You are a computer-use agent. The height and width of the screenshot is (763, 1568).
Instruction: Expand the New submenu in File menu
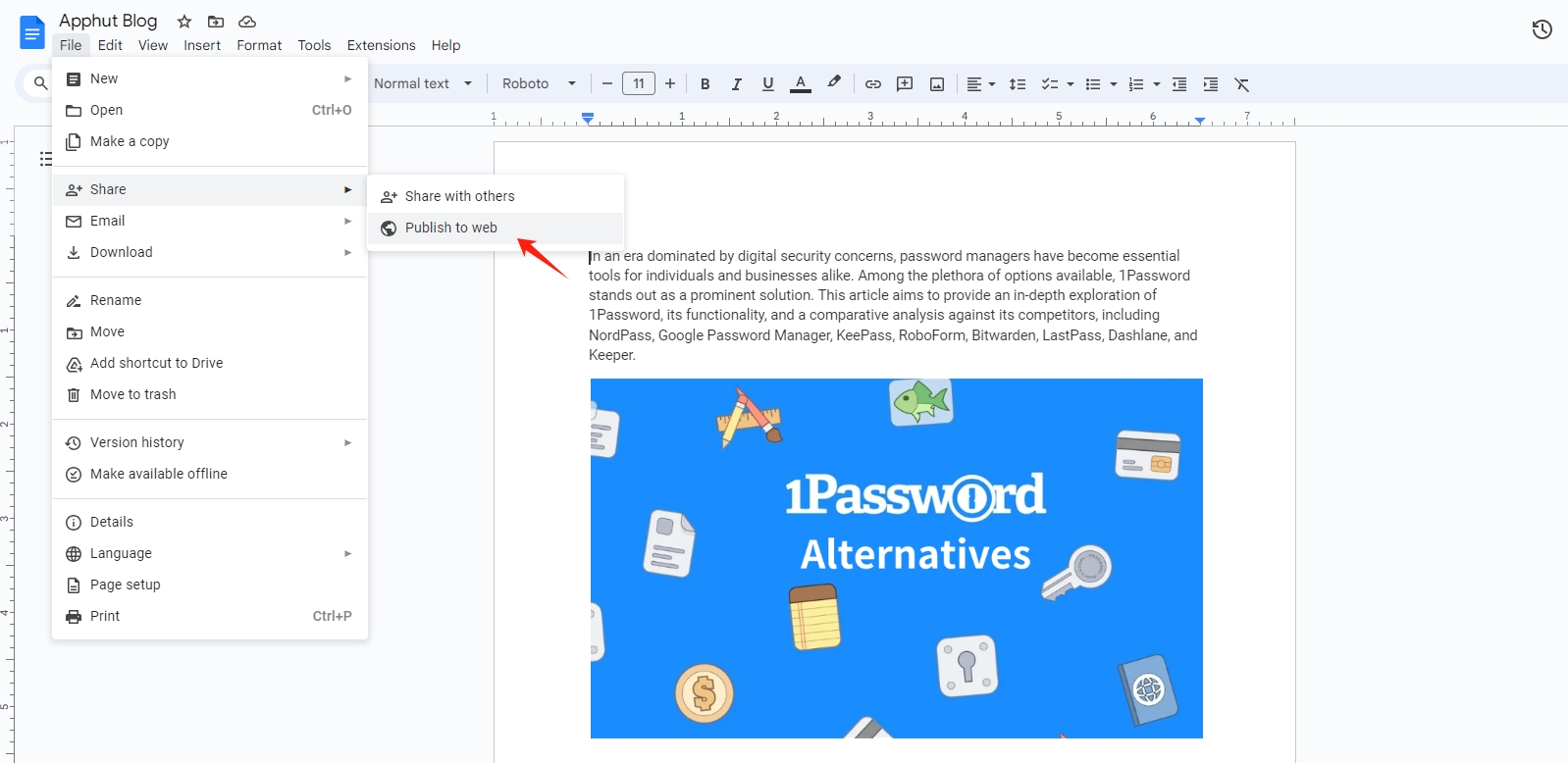pos(210,78)
